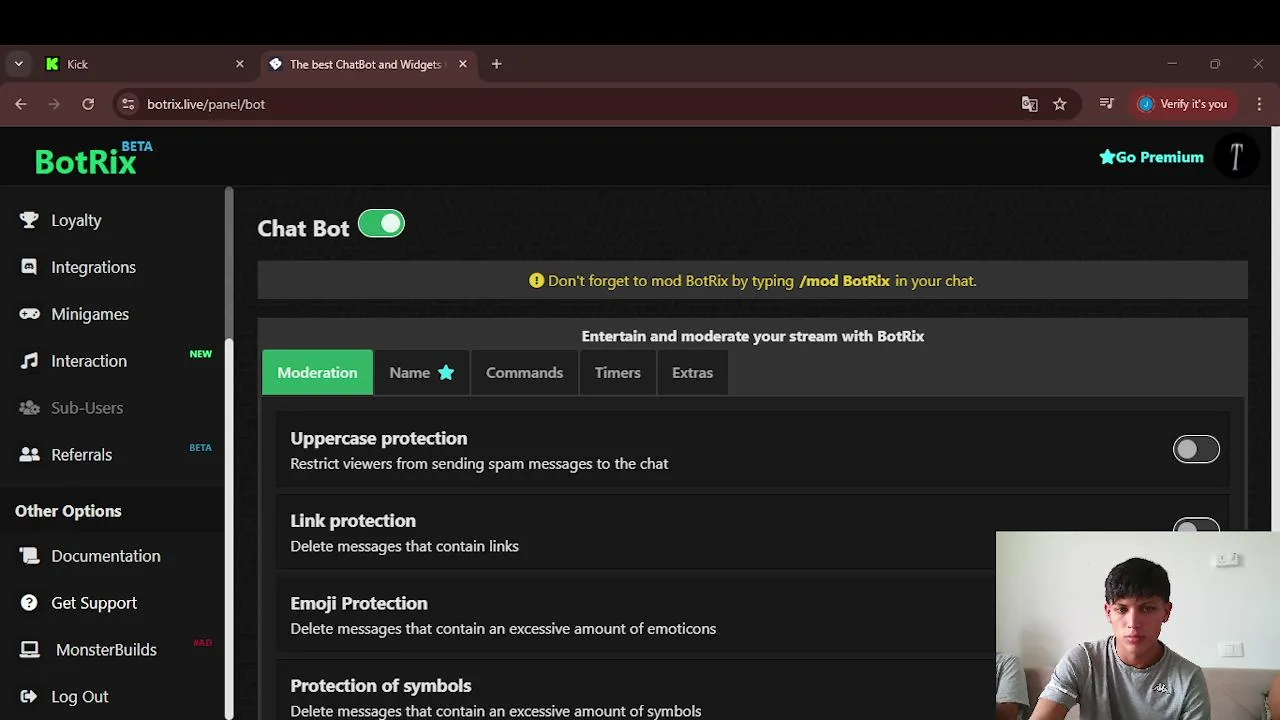Screen dimensions: 1280x720
Task: Click the Kick tab favicon
Action: (52, 64)
